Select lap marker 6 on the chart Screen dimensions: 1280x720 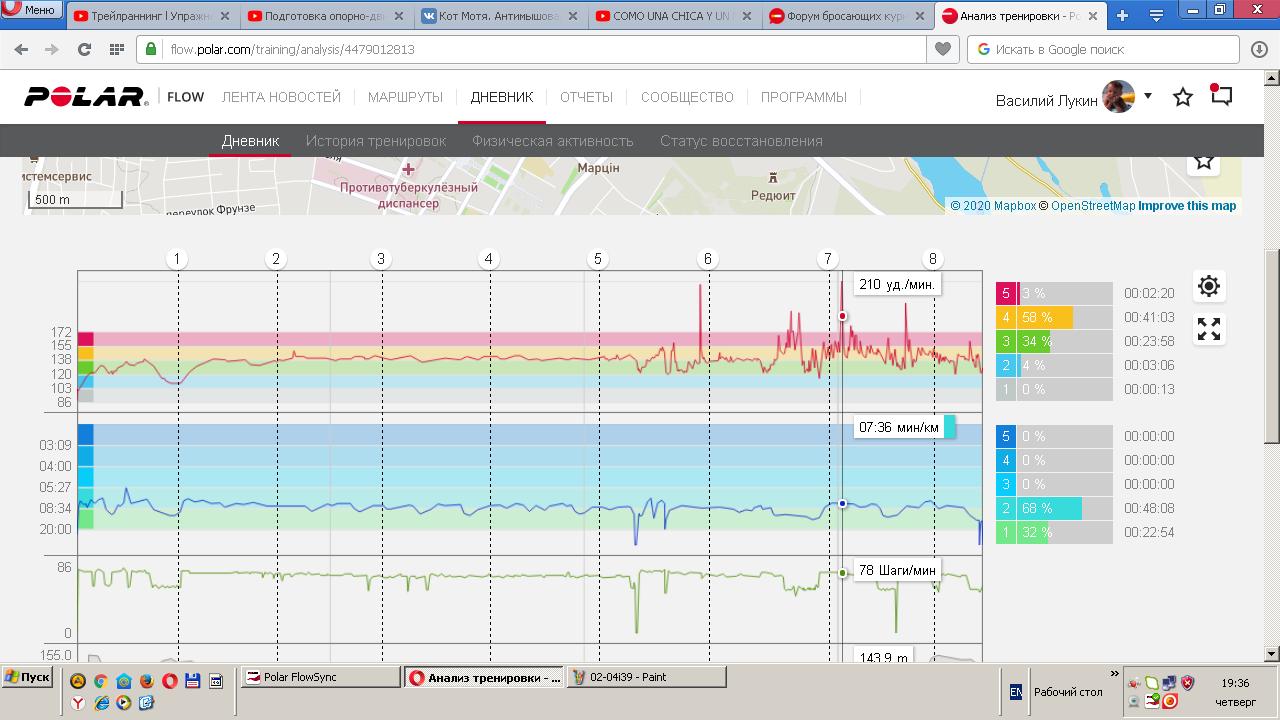coord(707,259)
